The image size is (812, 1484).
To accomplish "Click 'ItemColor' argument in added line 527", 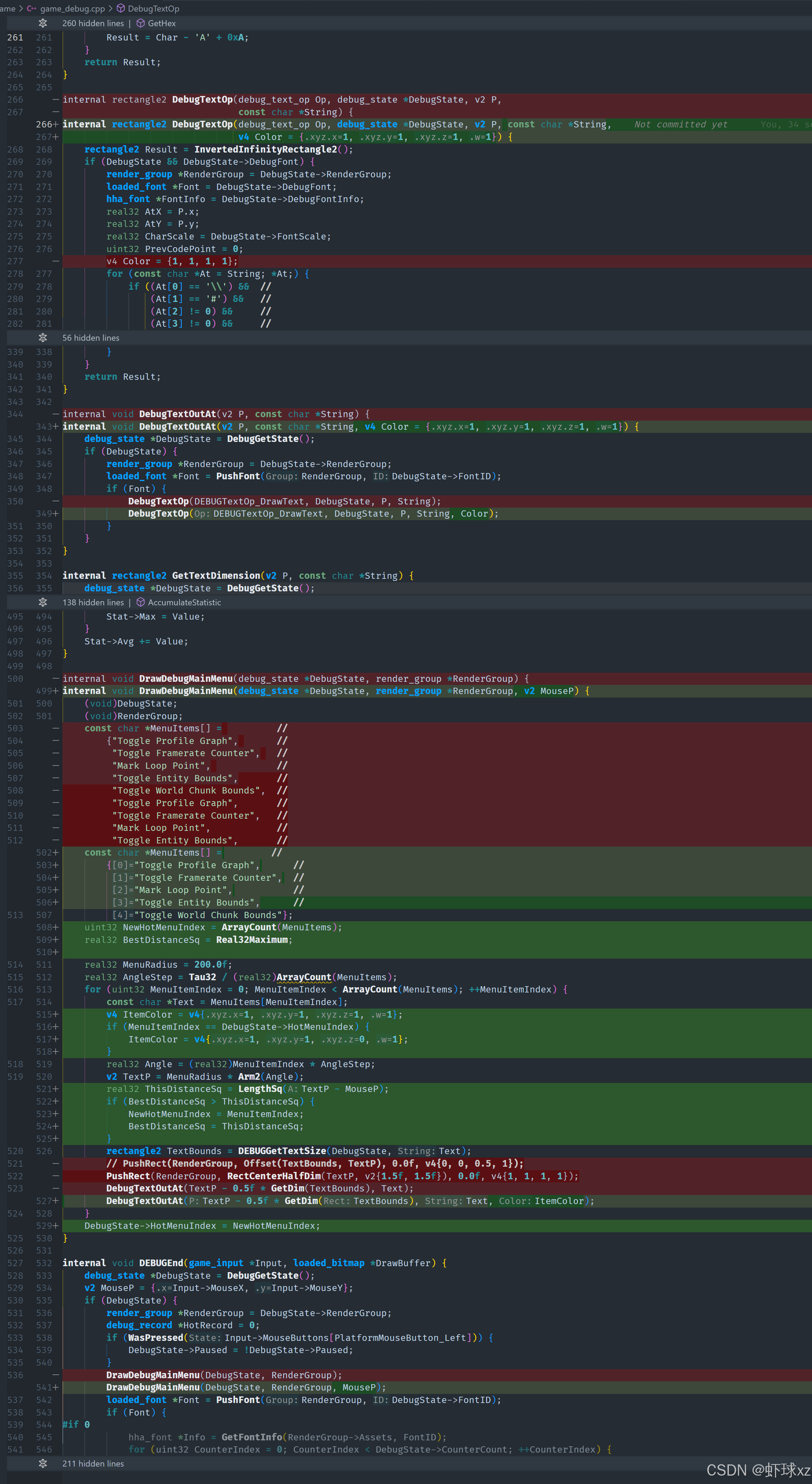I will coord(559,1201).
